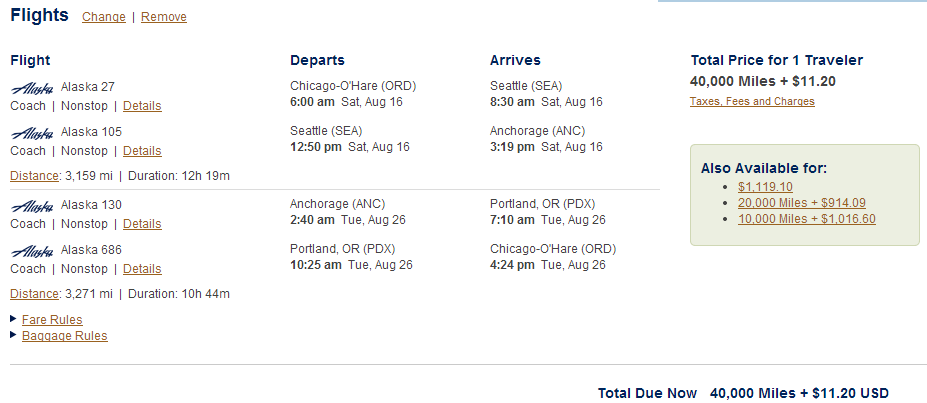
Task: Select the $1,119.10 cash fare option
Action: [765, 187]
